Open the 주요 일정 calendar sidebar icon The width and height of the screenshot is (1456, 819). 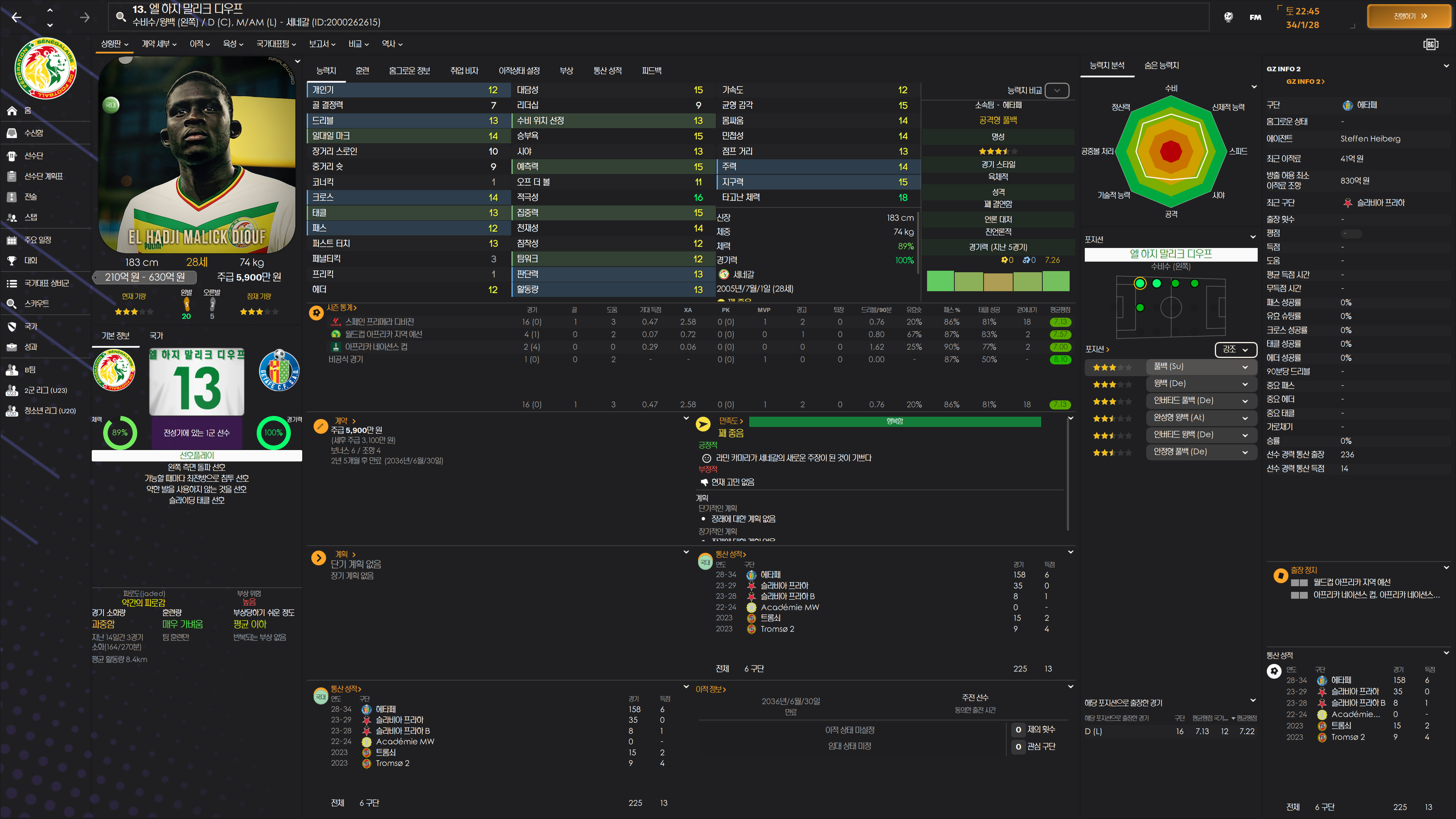(12, 240)
